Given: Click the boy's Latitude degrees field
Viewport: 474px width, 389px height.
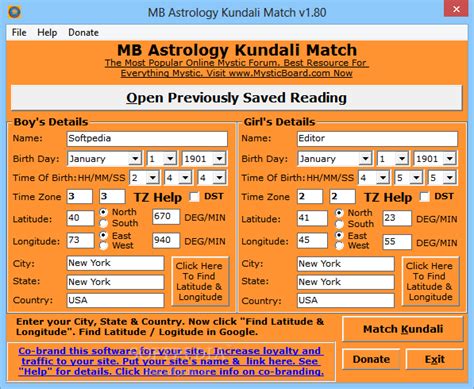Looking at the screenshot, I should click(x=80, y=218).
